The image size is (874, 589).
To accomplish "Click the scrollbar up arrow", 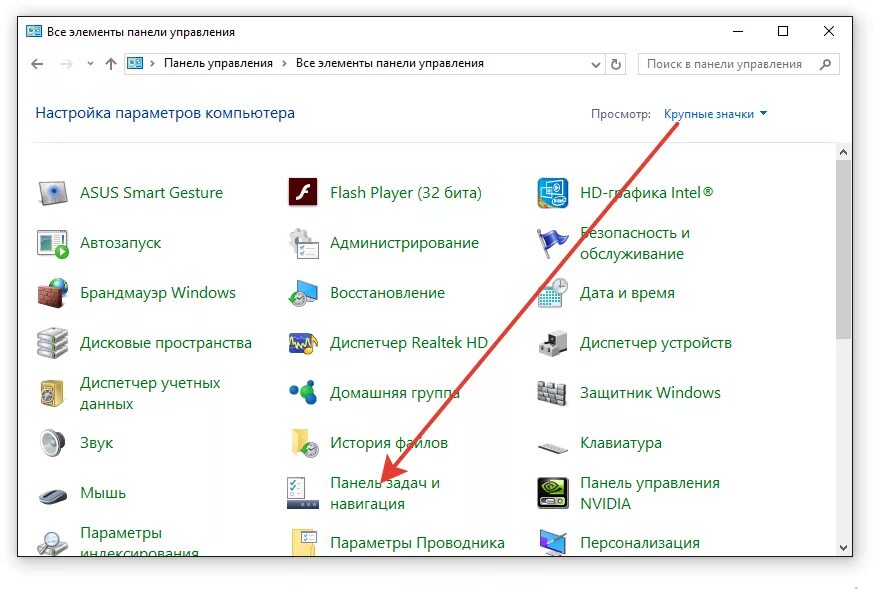I will tap(843, 152).
